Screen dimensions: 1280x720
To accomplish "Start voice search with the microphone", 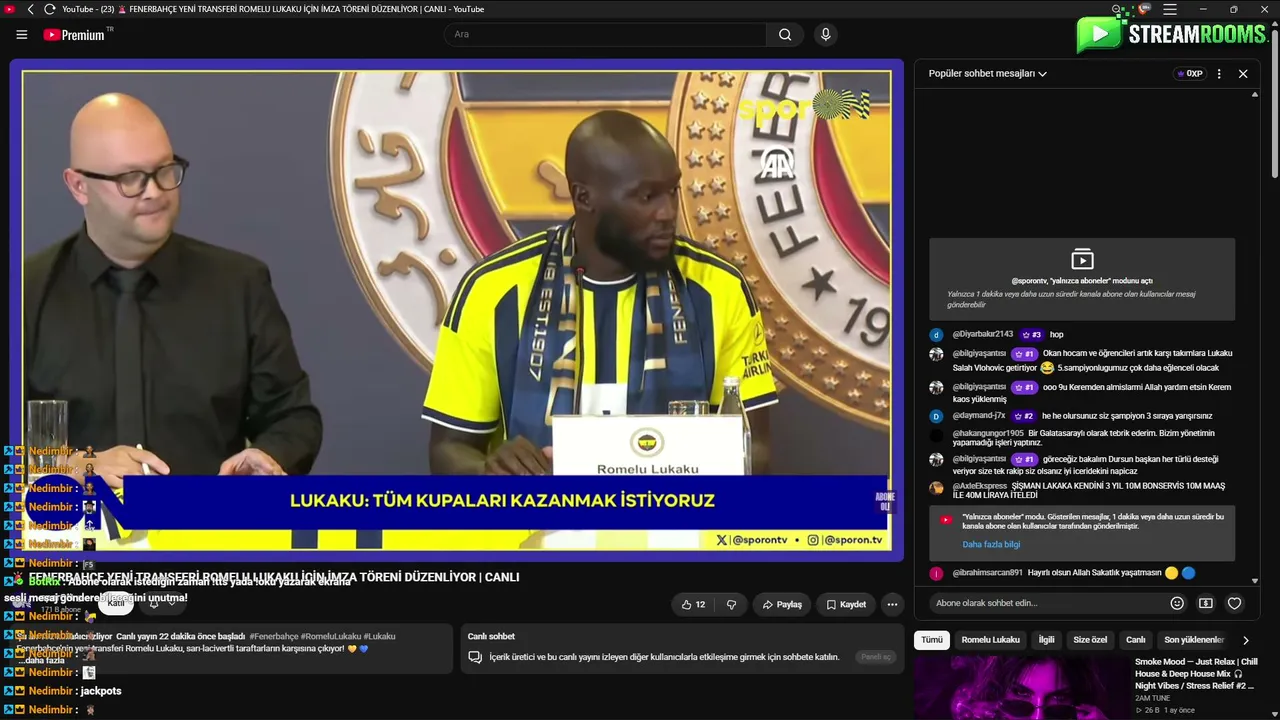I will pyautogui.click(x=825, y=34).
